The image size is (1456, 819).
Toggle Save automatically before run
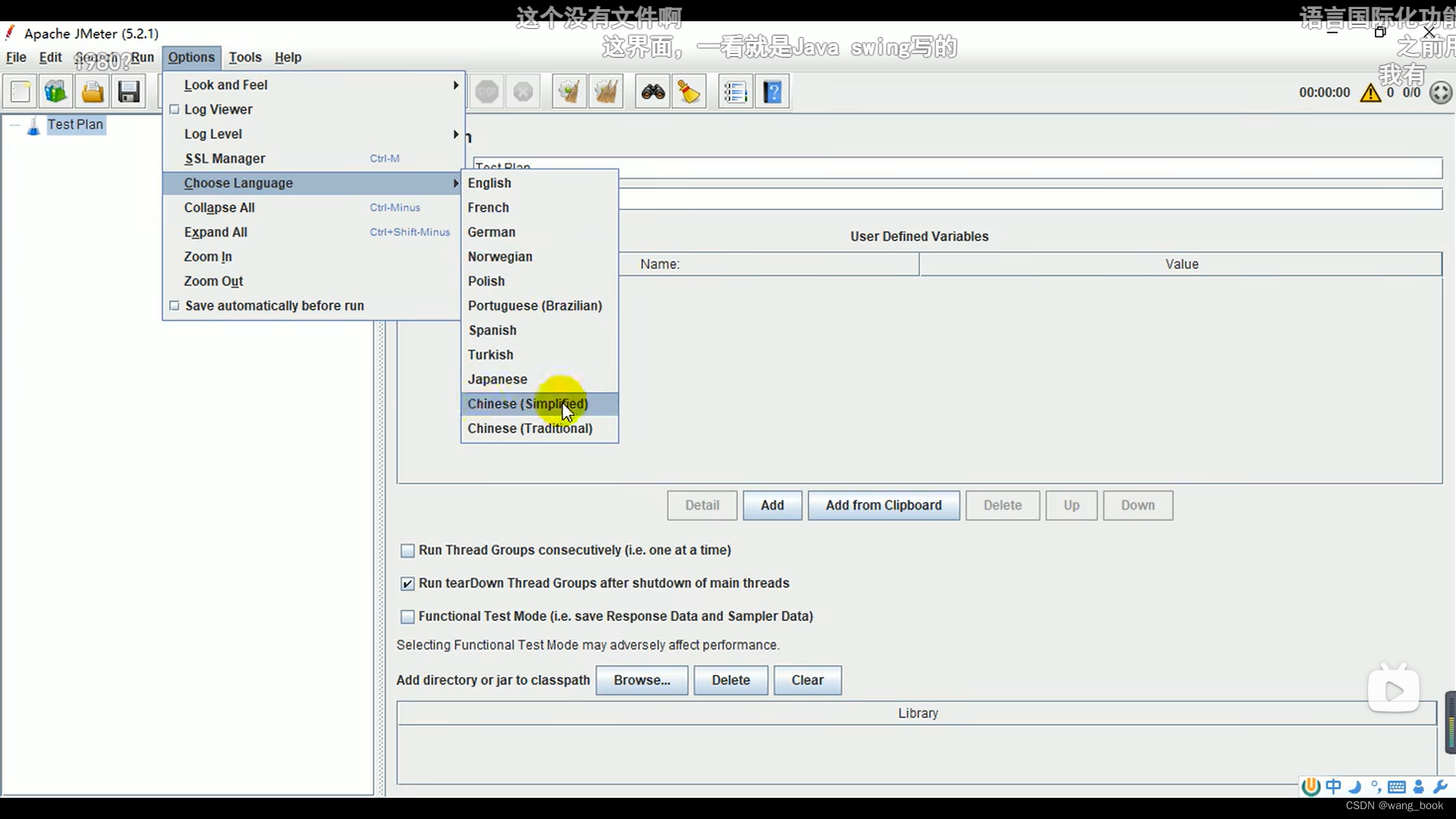point(174,306)
